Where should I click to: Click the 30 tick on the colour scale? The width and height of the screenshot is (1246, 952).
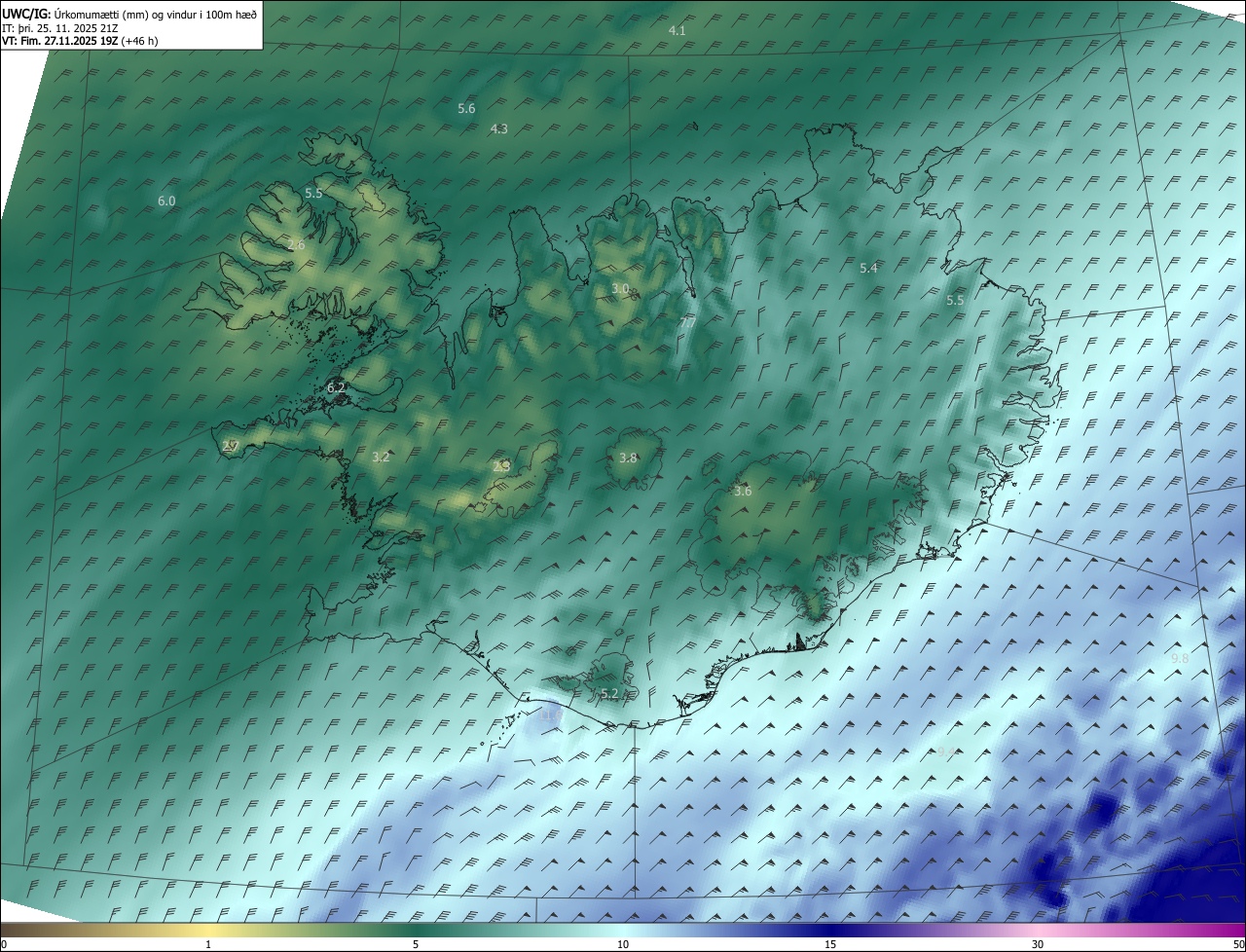[x=1038, y=945]
